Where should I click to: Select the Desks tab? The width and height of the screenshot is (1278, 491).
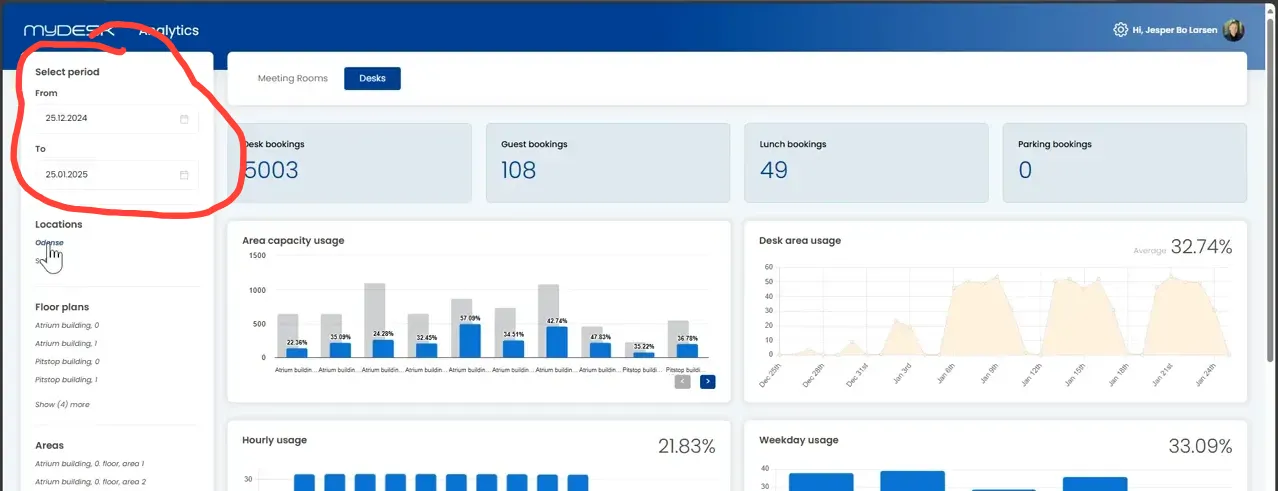[x=372, y=78]
